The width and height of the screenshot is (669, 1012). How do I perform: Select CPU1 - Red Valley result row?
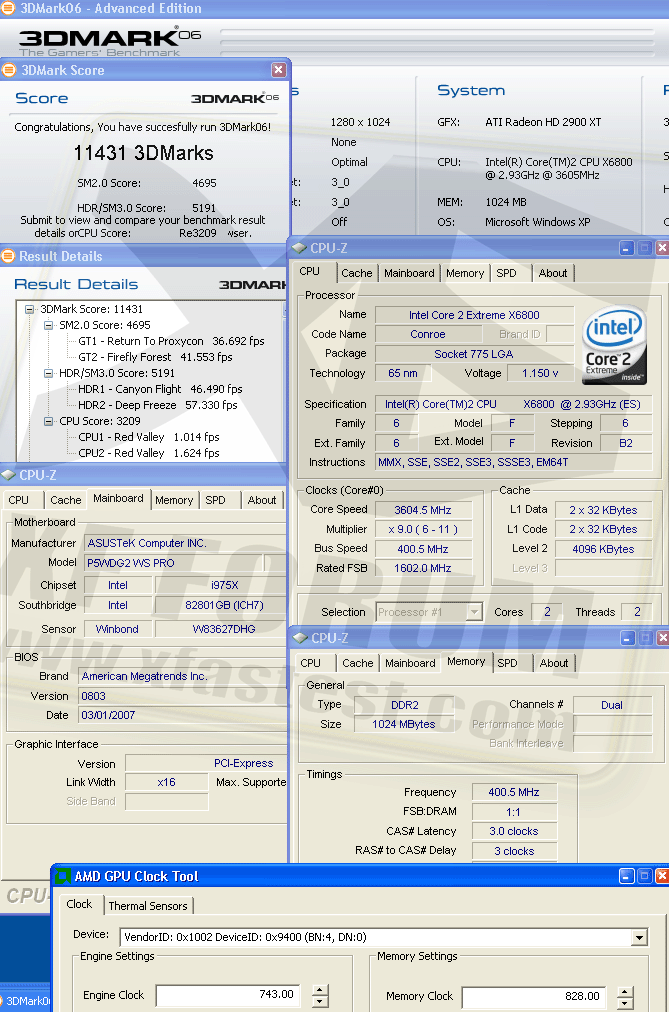click(148, 437)
